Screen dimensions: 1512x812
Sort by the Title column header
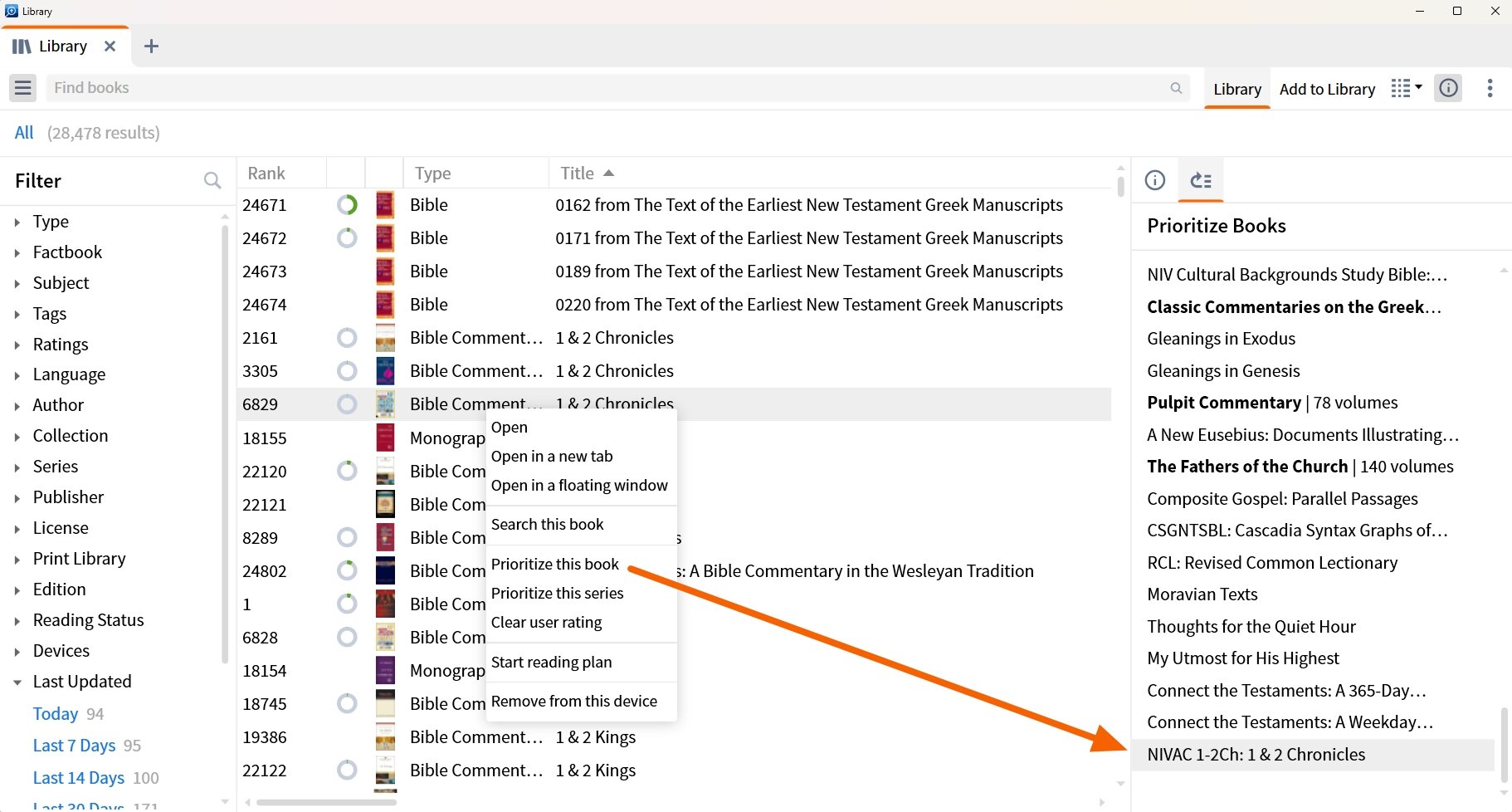click(x=578, y=173)
